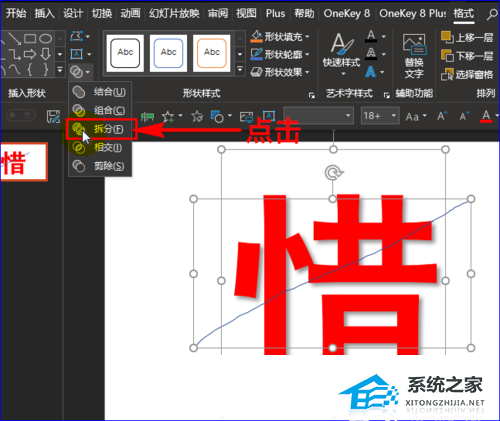500x421 pixels.
Task: Click the search magnifier icon
Action: click(492, 14)
